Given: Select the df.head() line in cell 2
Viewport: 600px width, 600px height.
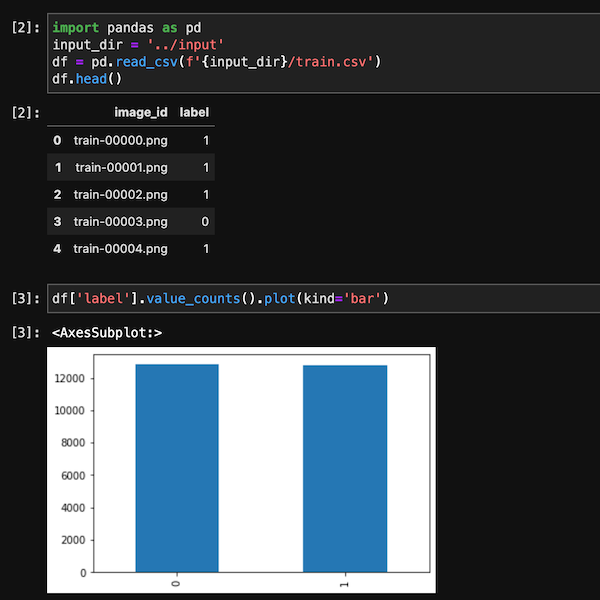Looking at the screenshot, I should (87, 79).
